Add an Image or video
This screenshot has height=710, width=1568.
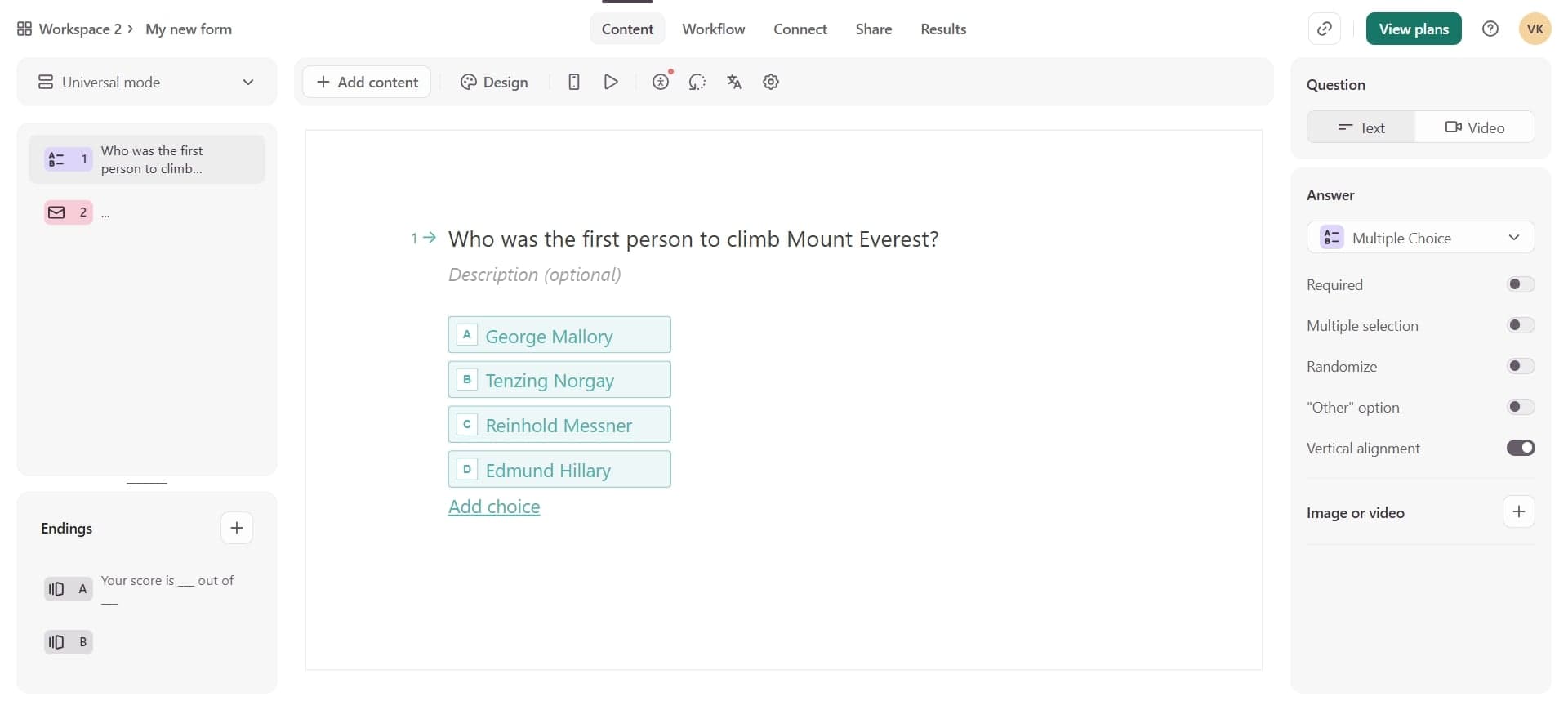pos(1518,512)
